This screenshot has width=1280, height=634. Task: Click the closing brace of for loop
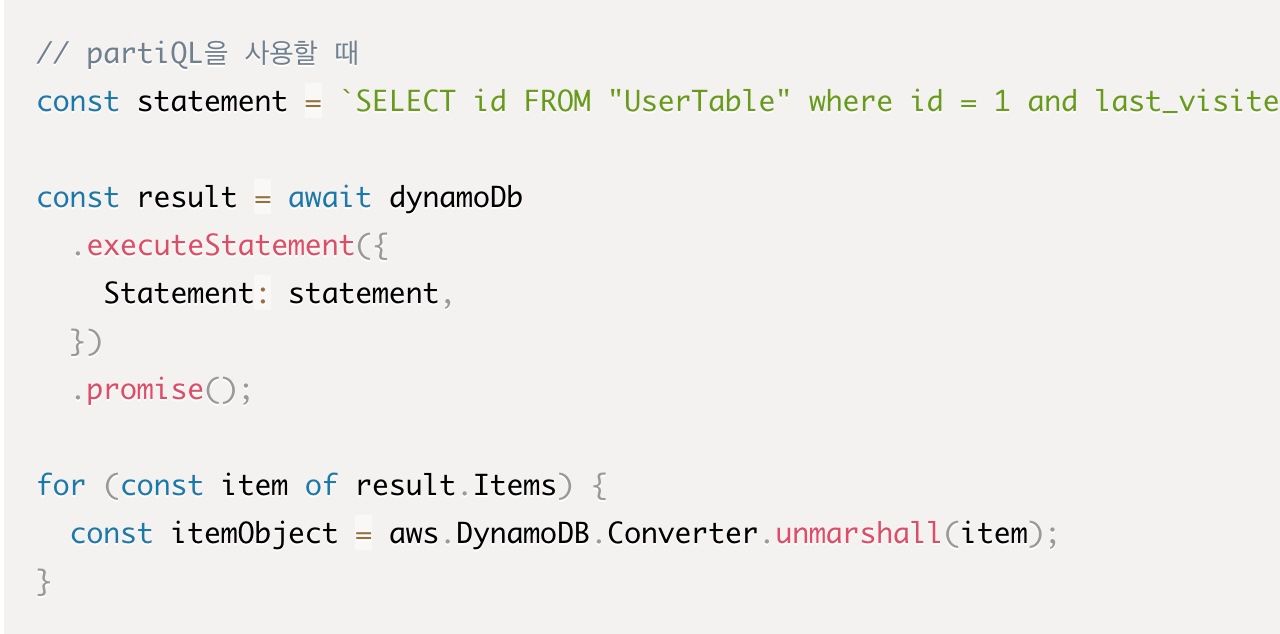tap(43, 581)
